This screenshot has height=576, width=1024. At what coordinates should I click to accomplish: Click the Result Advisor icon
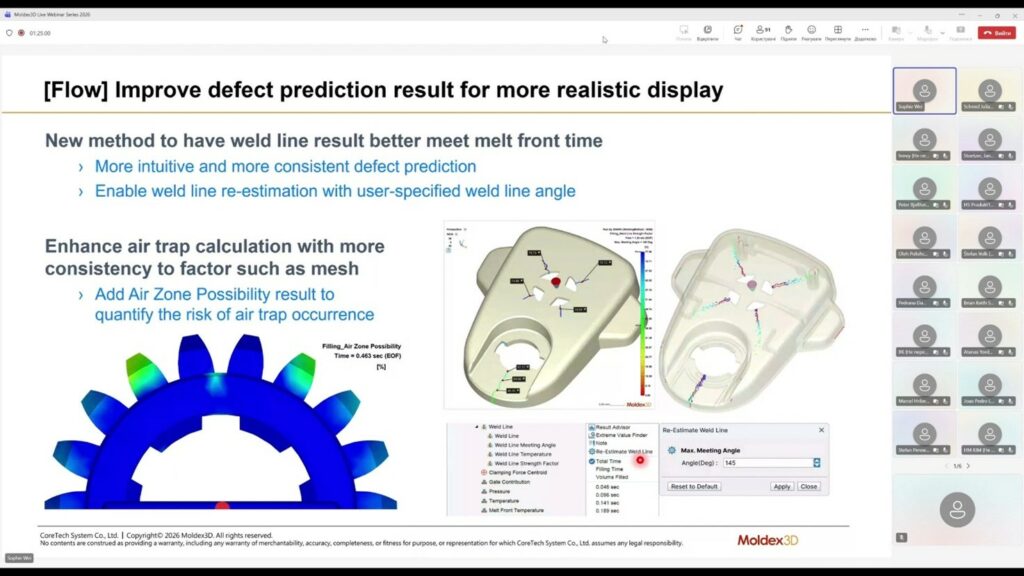(592, 426)
